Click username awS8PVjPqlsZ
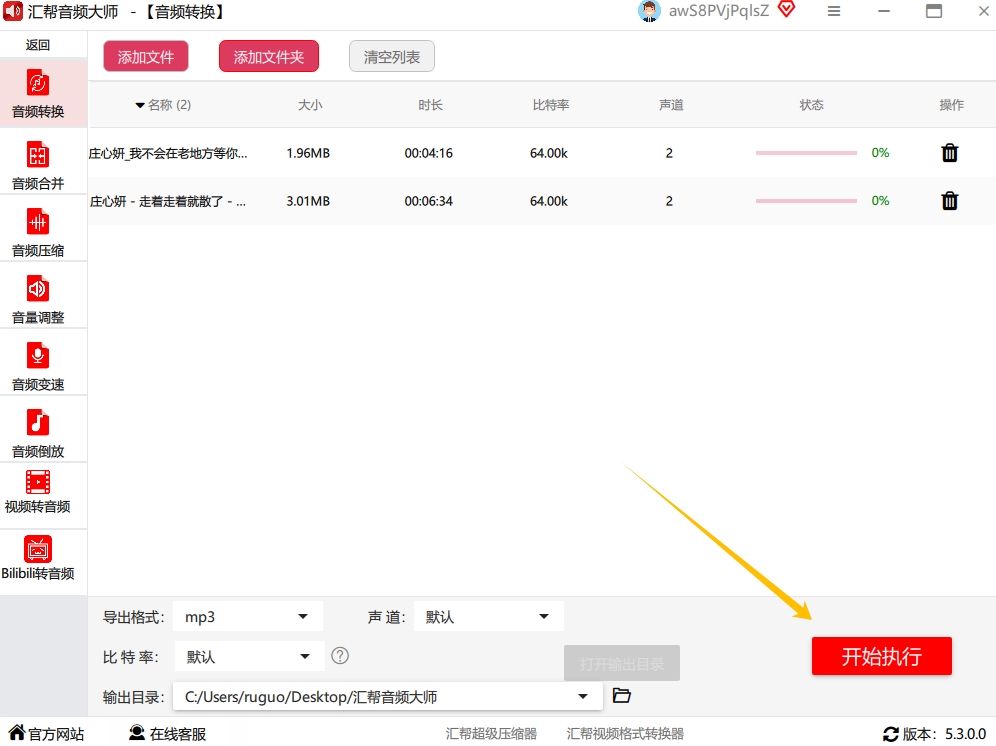996x746 pixels. point(719,11)
